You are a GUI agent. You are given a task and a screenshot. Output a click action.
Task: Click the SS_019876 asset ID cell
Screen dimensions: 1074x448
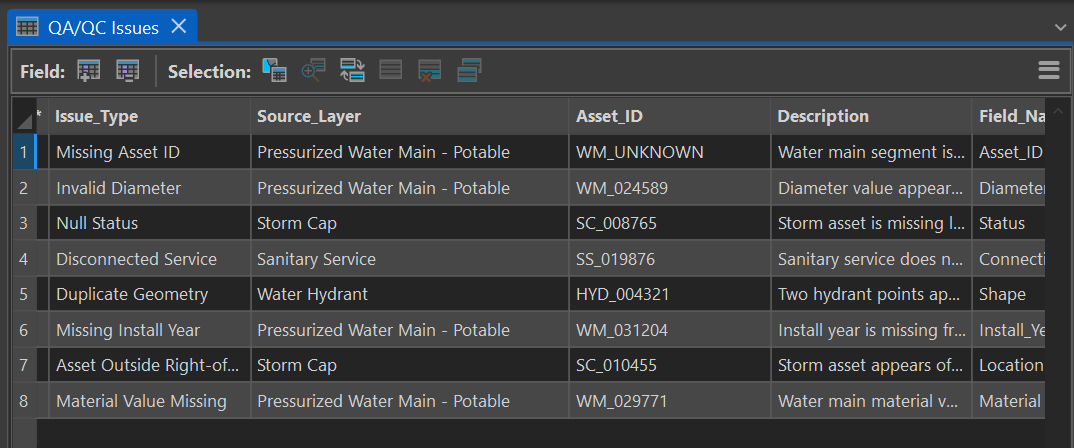tap(669, 259)
